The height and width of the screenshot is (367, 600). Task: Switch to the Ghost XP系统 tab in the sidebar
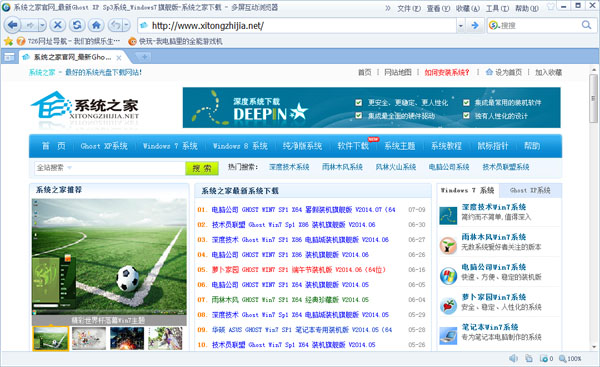pos(530,190)
